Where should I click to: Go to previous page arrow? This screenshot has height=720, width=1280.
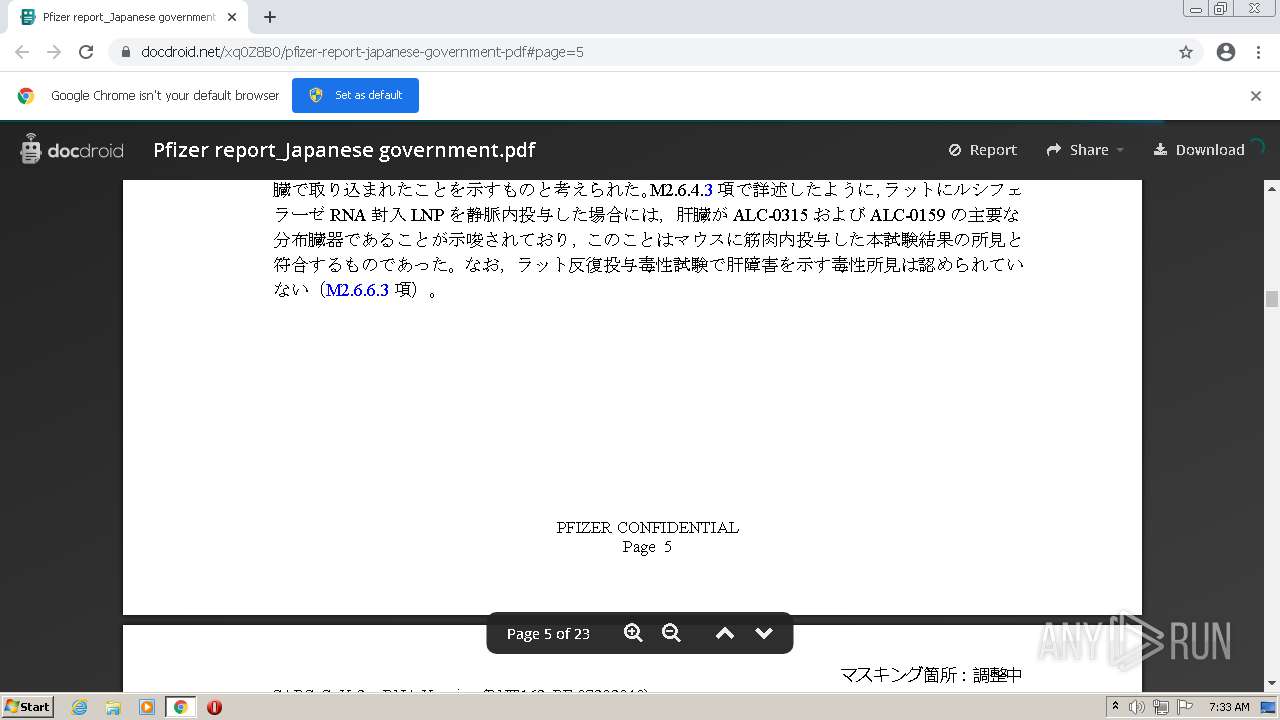tap(725, 633)
